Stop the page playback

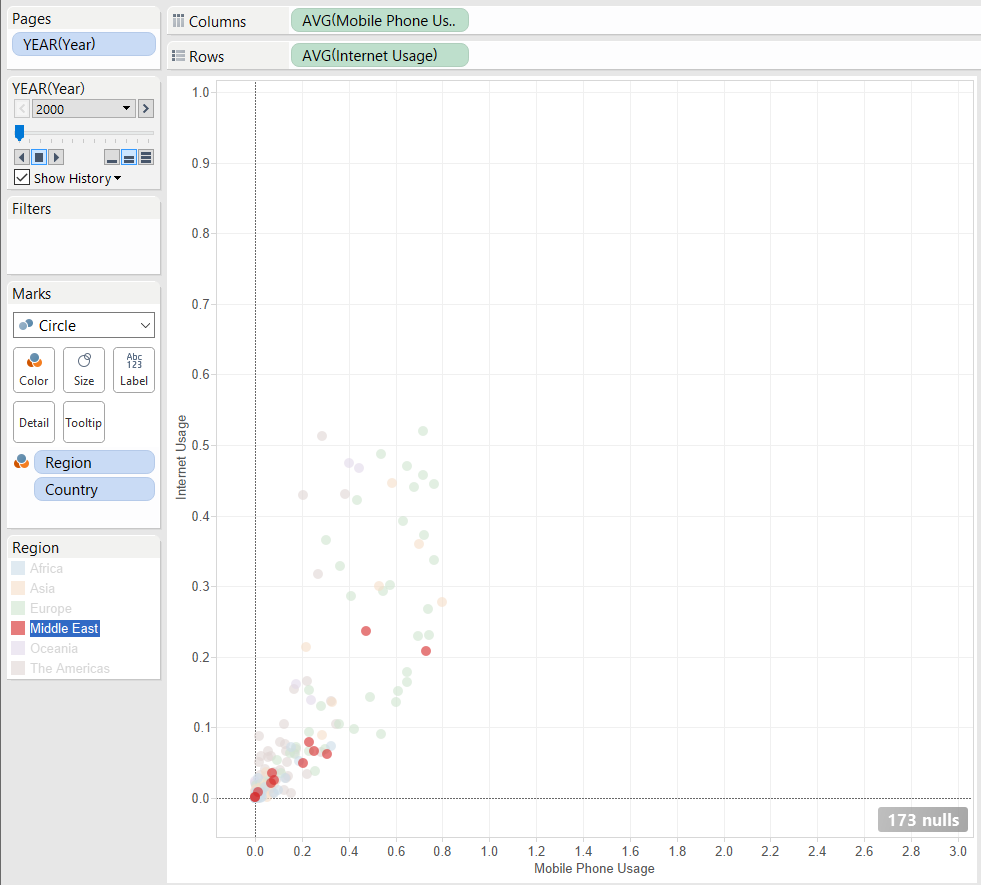tap(39, 157)
